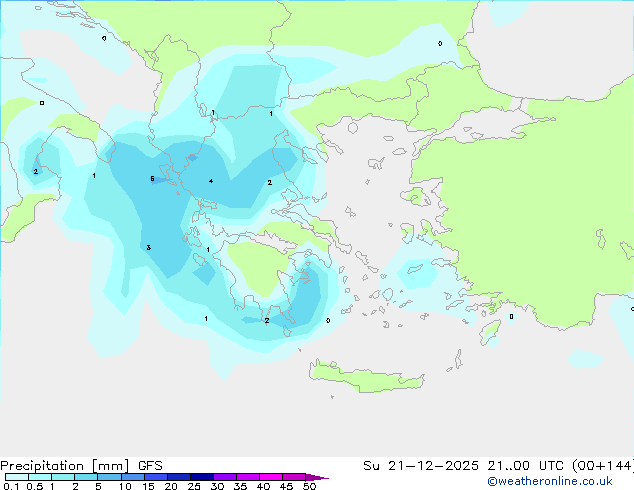634x490 pixels.
Task: Select the '50' legend scale label
Action: click(309, 486)
